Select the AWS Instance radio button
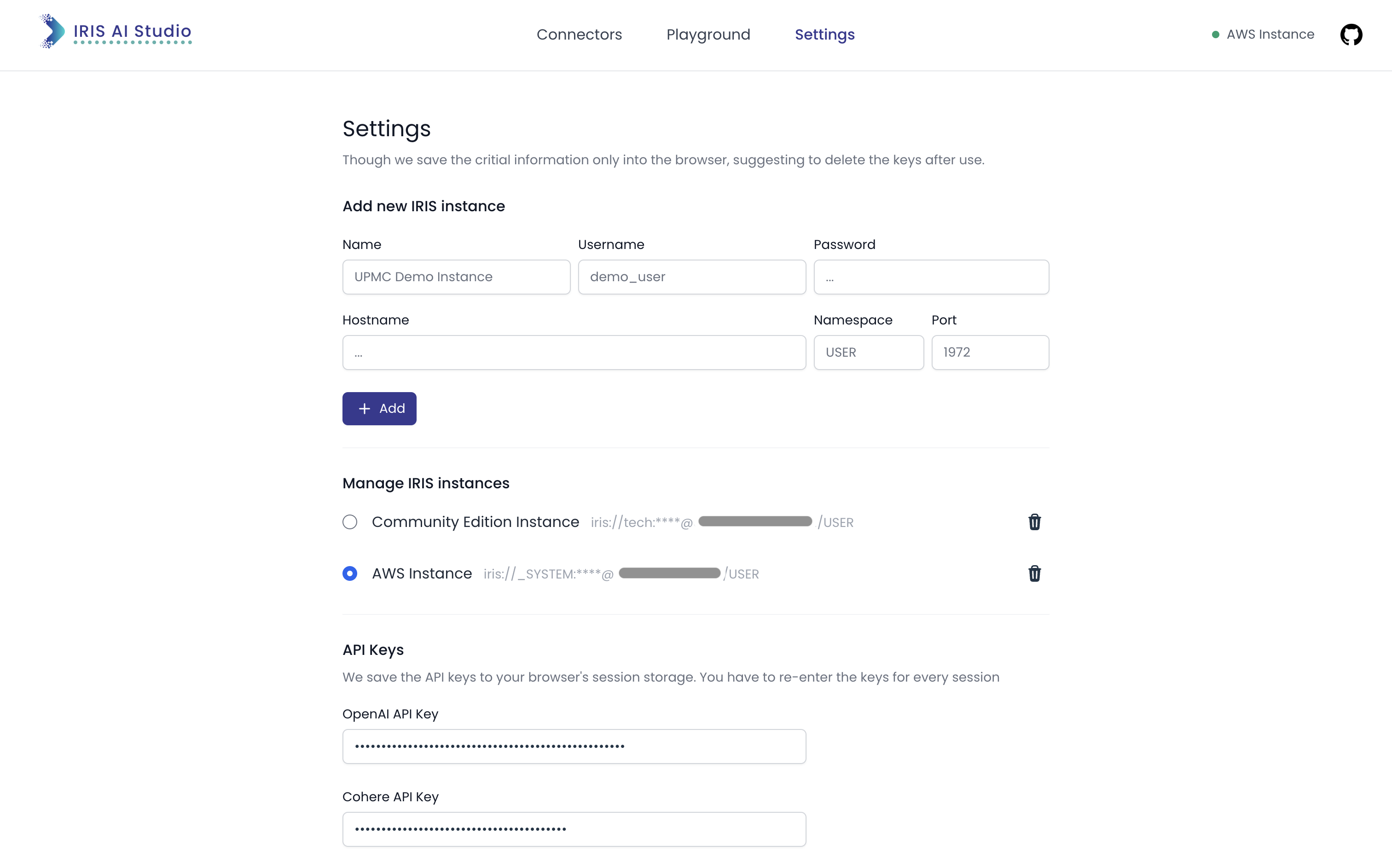This screenshot has width=1392, height=868. pos(349,573)
